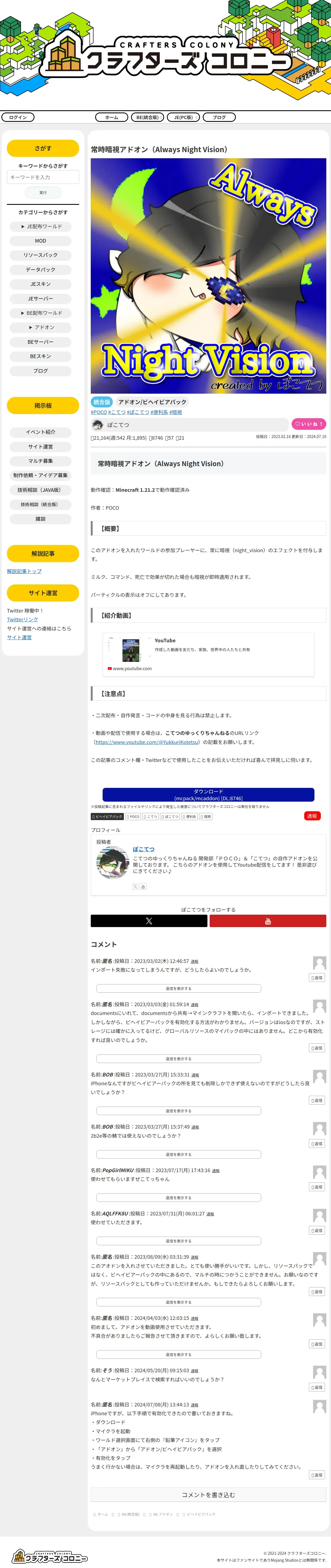Select the リソースパック category
The height and width of the screenshot is (1568, 331).
coord(40,255)
